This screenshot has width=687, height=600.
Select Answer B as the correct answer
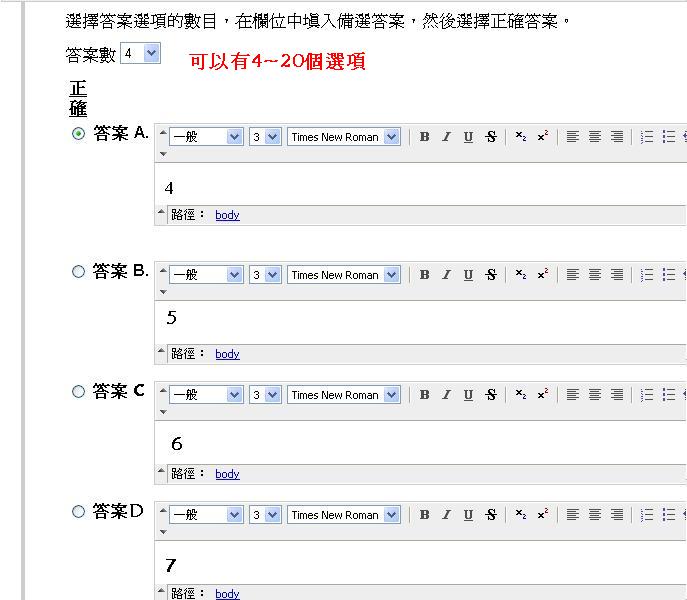pyautogui.click(x=79, y=271)
